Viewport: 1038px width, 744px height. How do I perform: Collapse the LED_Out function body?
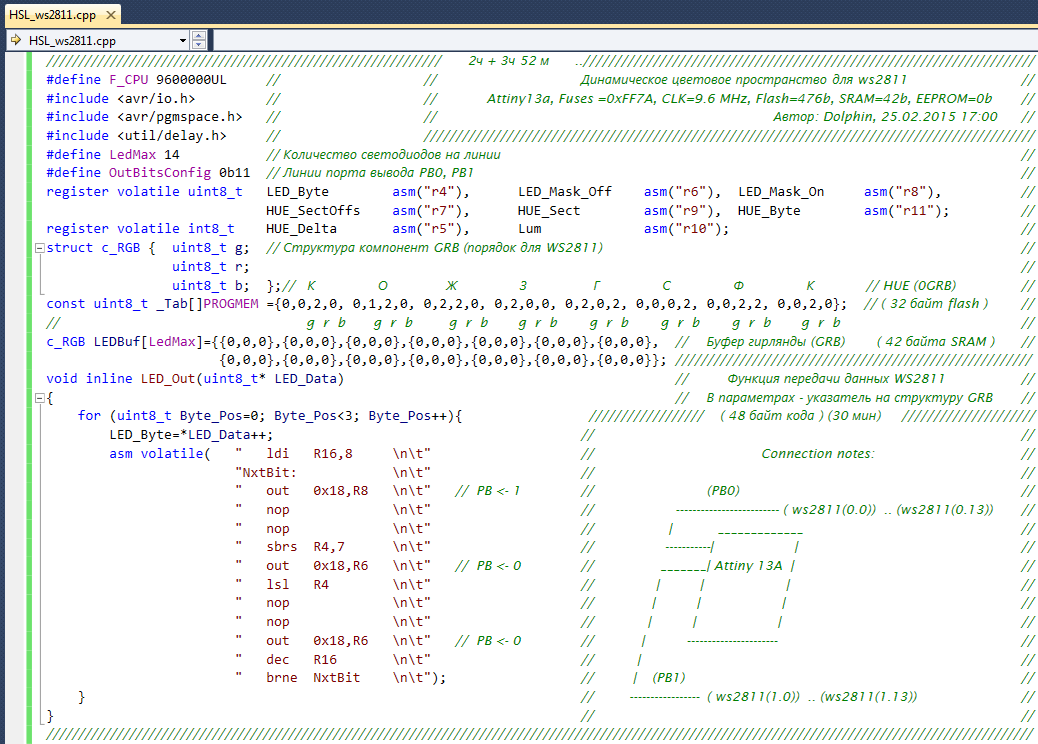tap(38, 398)
